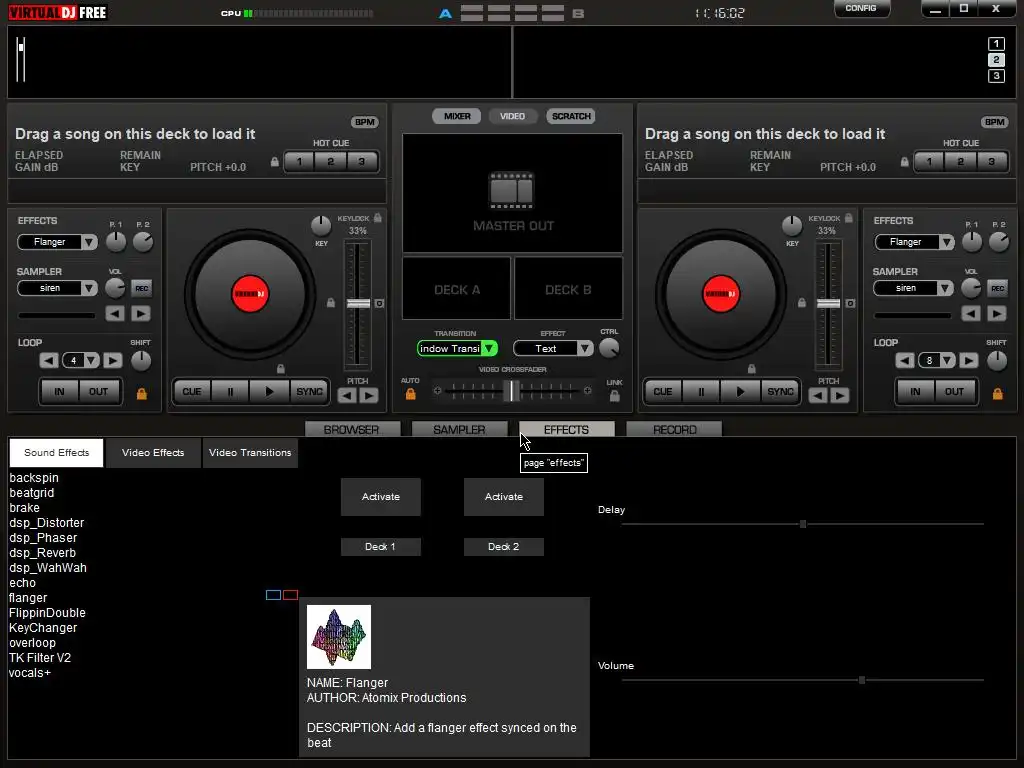Nudge left deck pitch down arrow
1024x768 pixels.
click(x=347, y=395)
